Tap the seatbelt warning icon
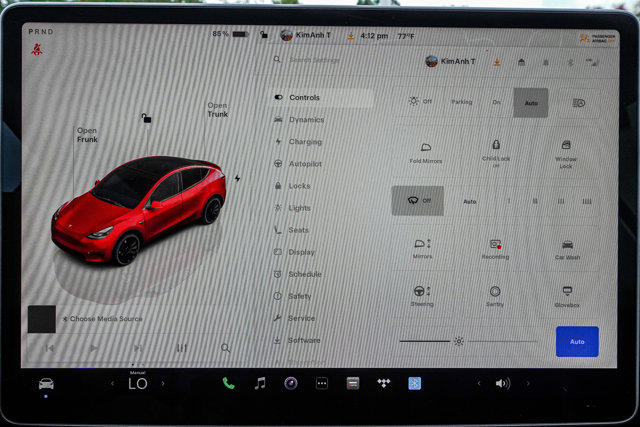The width and height of the screenshot is (640, 427). [x=37, y=49]
